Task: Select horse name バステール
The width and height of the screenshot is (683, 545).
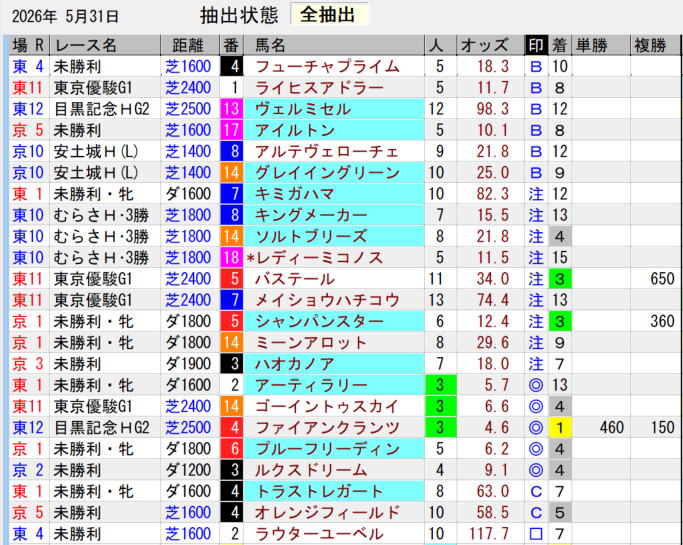Action: click(295, 279)
